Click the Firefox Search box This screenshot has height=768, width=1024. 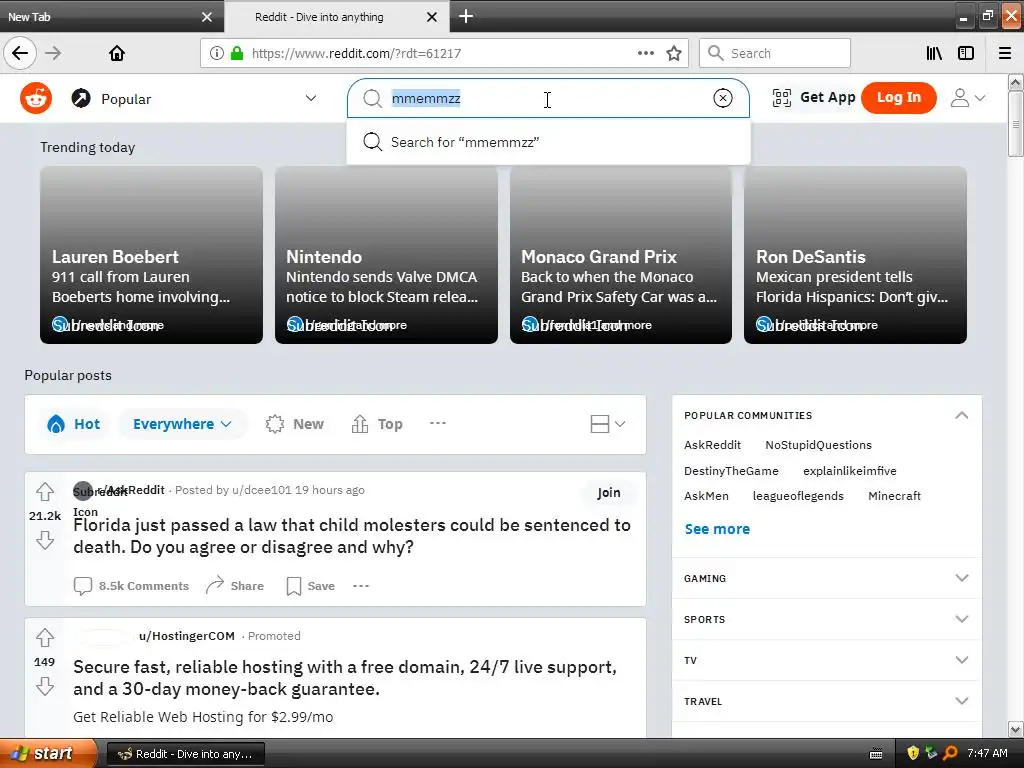click(x=775, y=53)
